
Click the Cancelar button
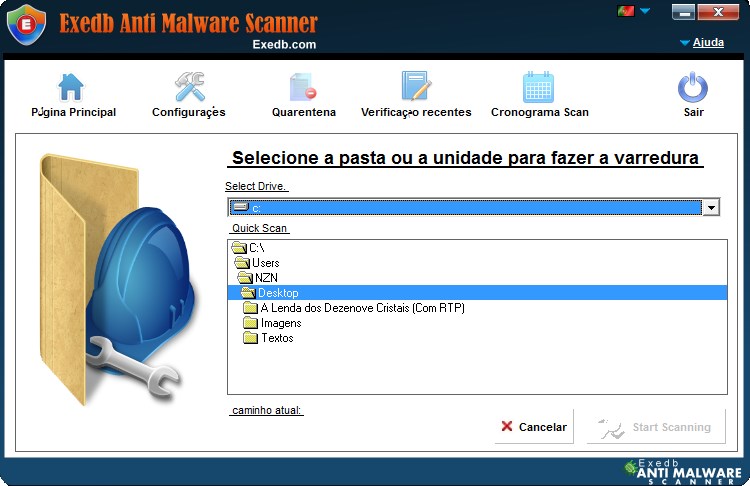coord(534,426)
